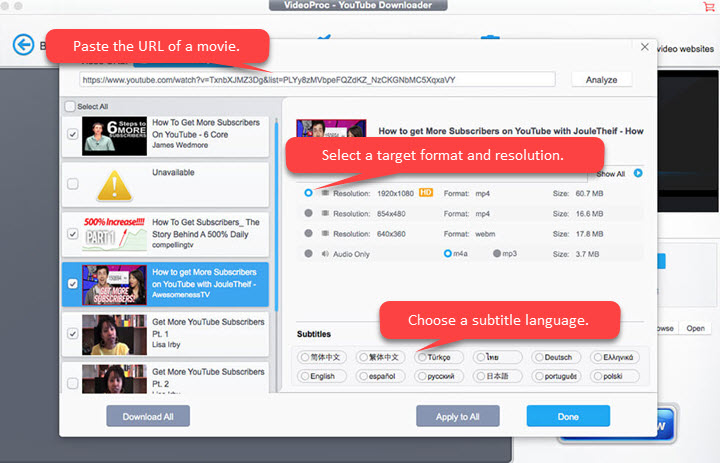Open the Get More Subscribers JouleThief thumbnail

114,285
